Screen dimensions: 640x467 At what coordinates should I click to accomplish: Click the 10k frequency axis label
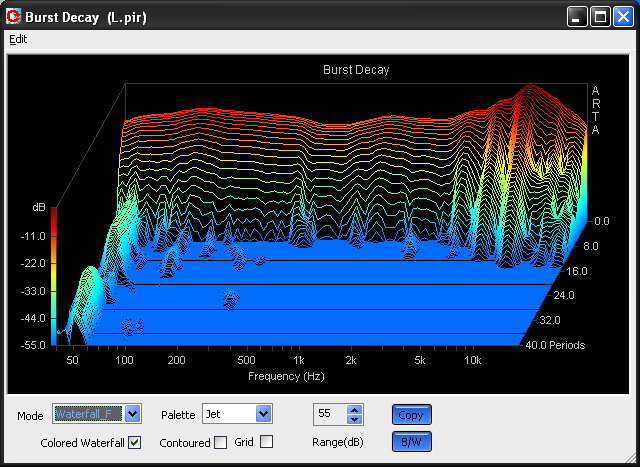click(473, 360)
